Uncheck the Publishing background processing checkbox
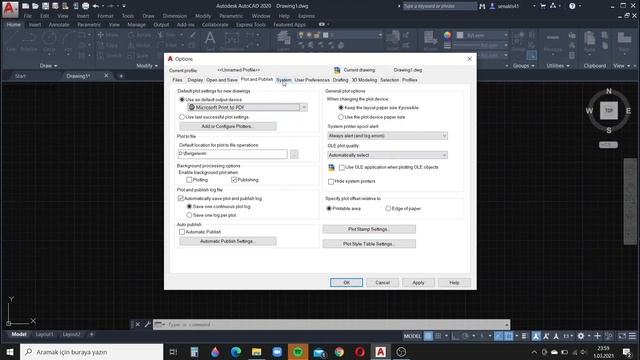This screenshot has height=360, width=640. coord(234,180)
